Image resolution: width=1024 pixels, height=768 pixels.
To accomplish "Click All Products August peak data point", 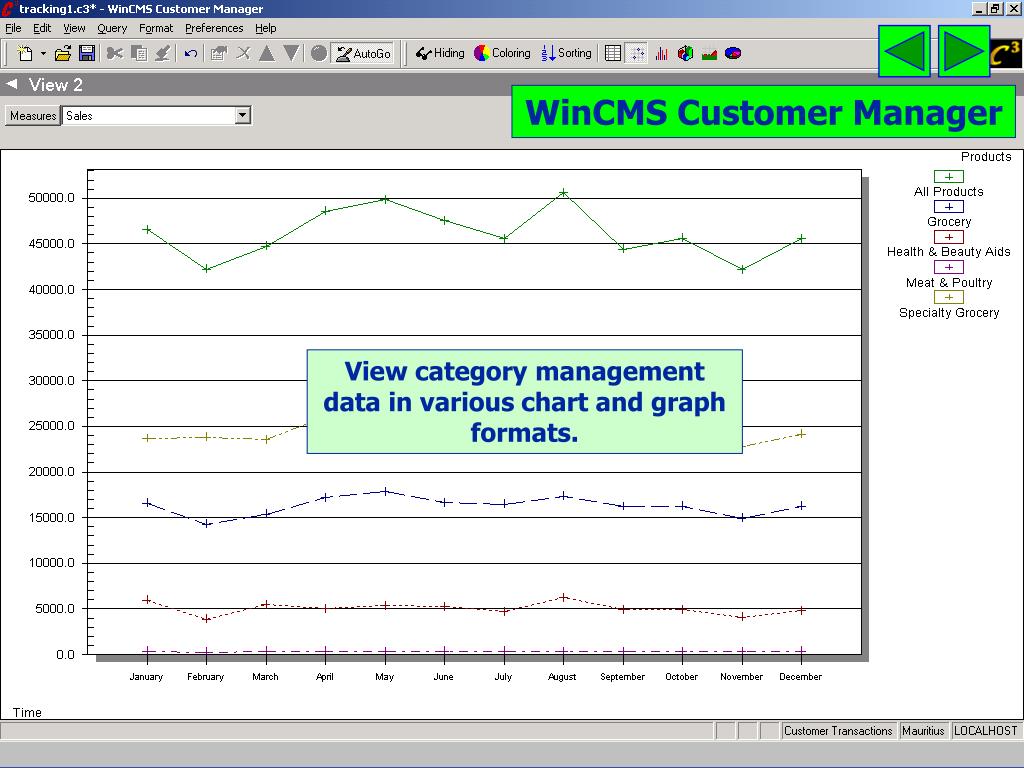I will [x=563, y=193].
